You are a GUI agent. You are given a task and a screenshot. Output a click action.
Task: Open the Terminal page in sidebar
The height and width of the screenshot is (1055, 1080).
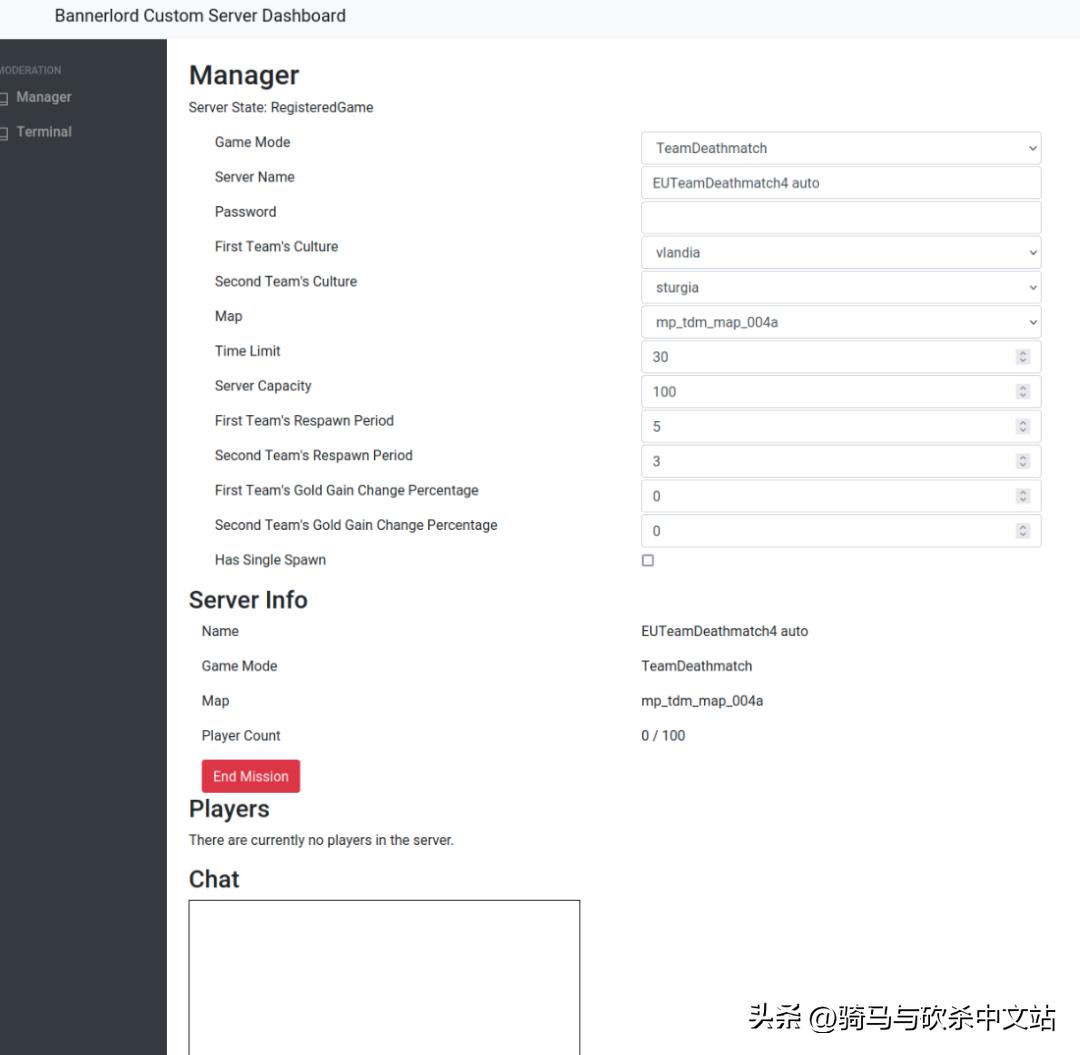pyautogui.click(x=43, y=132)
